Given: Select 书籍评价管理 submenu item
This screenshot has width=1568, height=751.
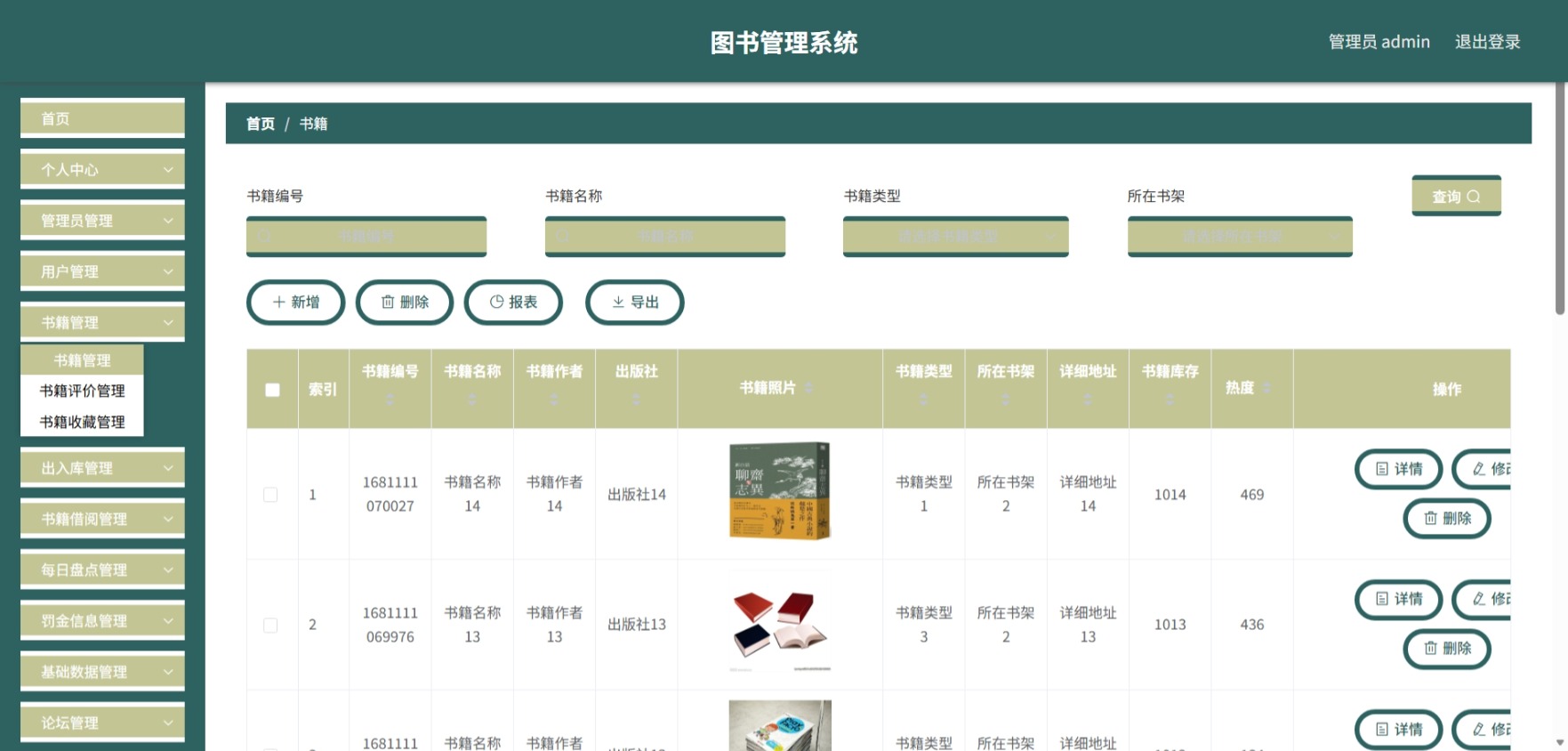Looking at the screenshot, I should 82,391.
